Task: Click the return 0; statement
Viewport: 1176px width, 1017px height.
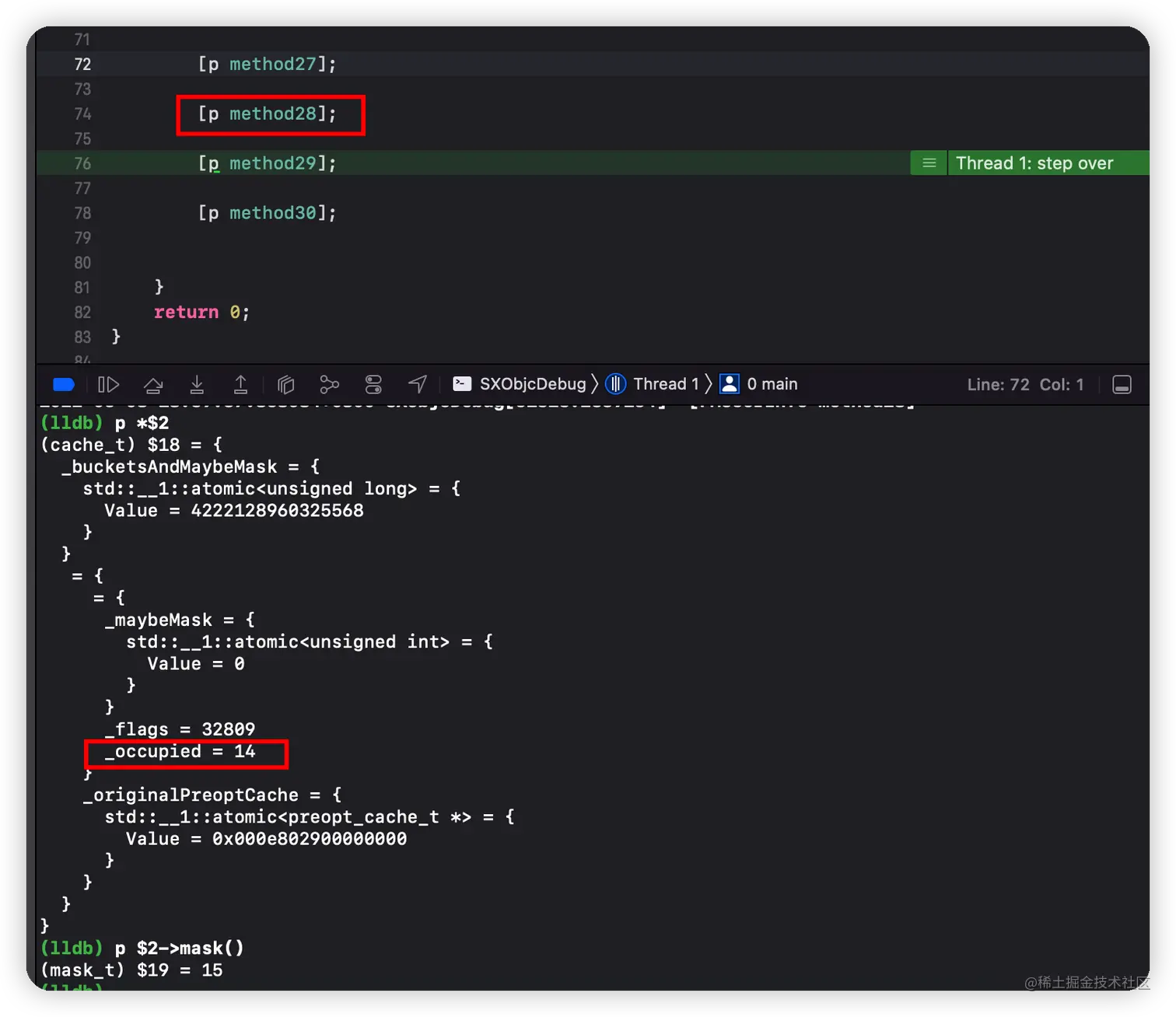Action: point(201,313)
